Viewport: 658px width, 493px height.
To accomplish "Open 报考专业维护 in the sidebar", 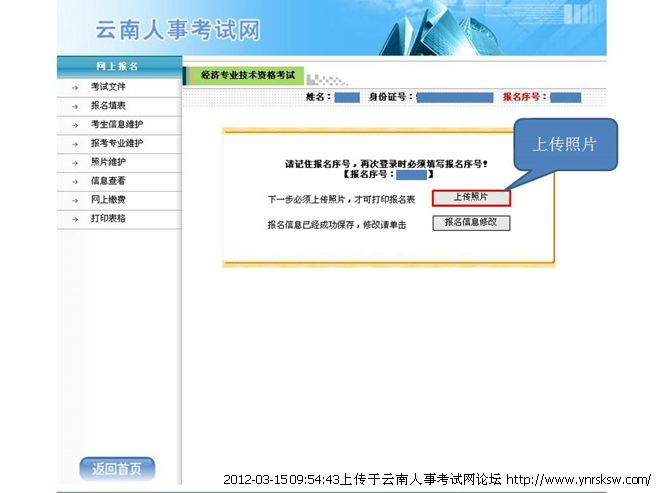I will [x=116, y=143].
